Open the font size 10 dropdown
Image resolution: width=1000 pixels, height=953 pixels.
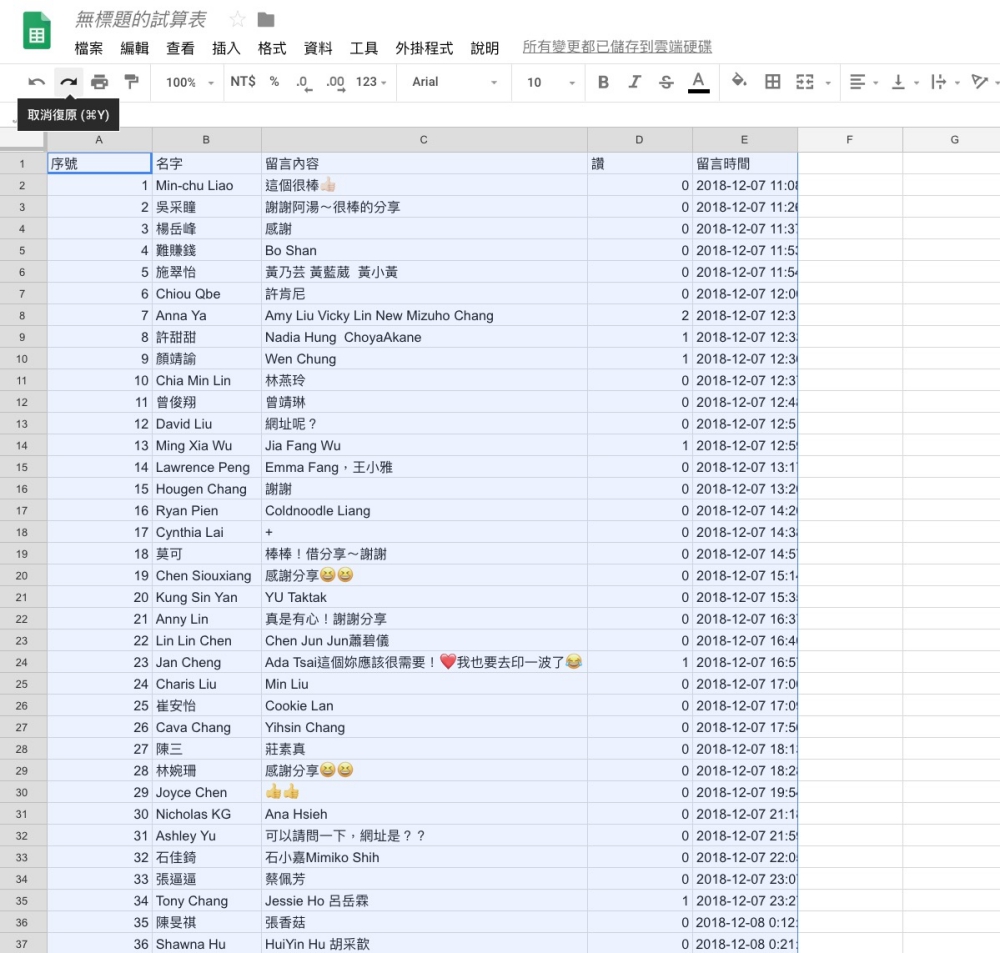click(551, 82)
